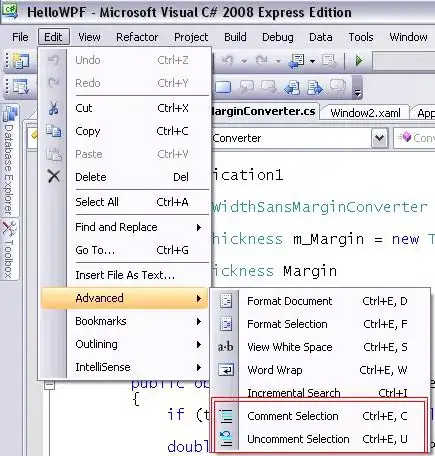The height and width of the screenshot is (456, 435).
Task: Toggle Word Wrap option
Action: pyautogui.click(x=320, y=370)
